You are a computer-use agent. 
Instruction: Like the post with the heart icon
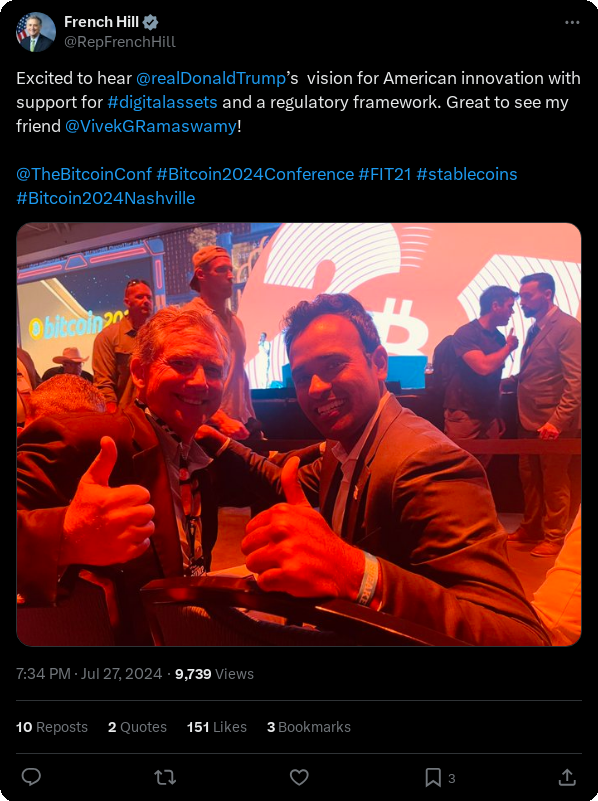click(x=299, y=778)
